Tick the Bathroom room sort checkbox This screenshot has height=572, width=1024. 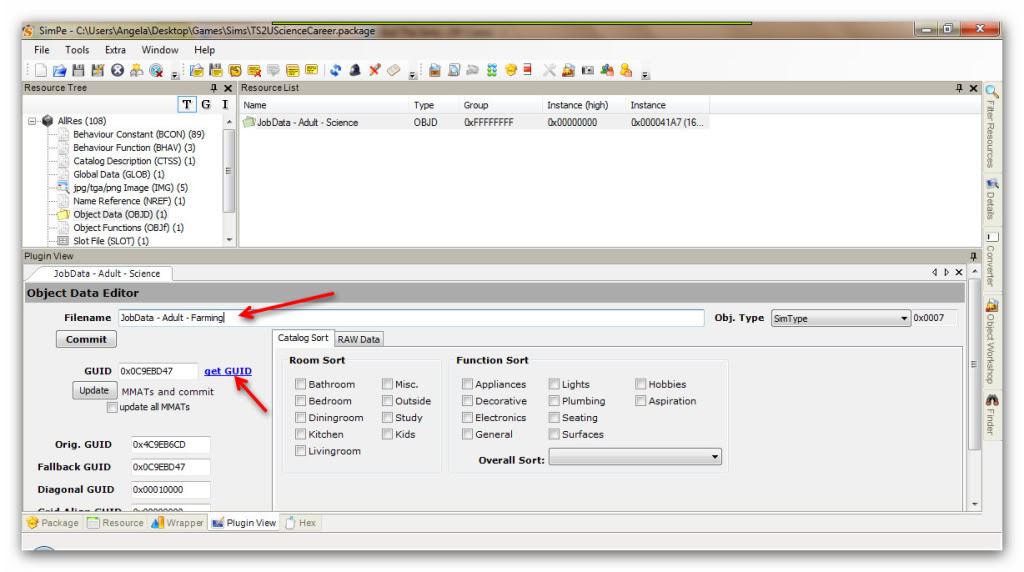[300, 384]
